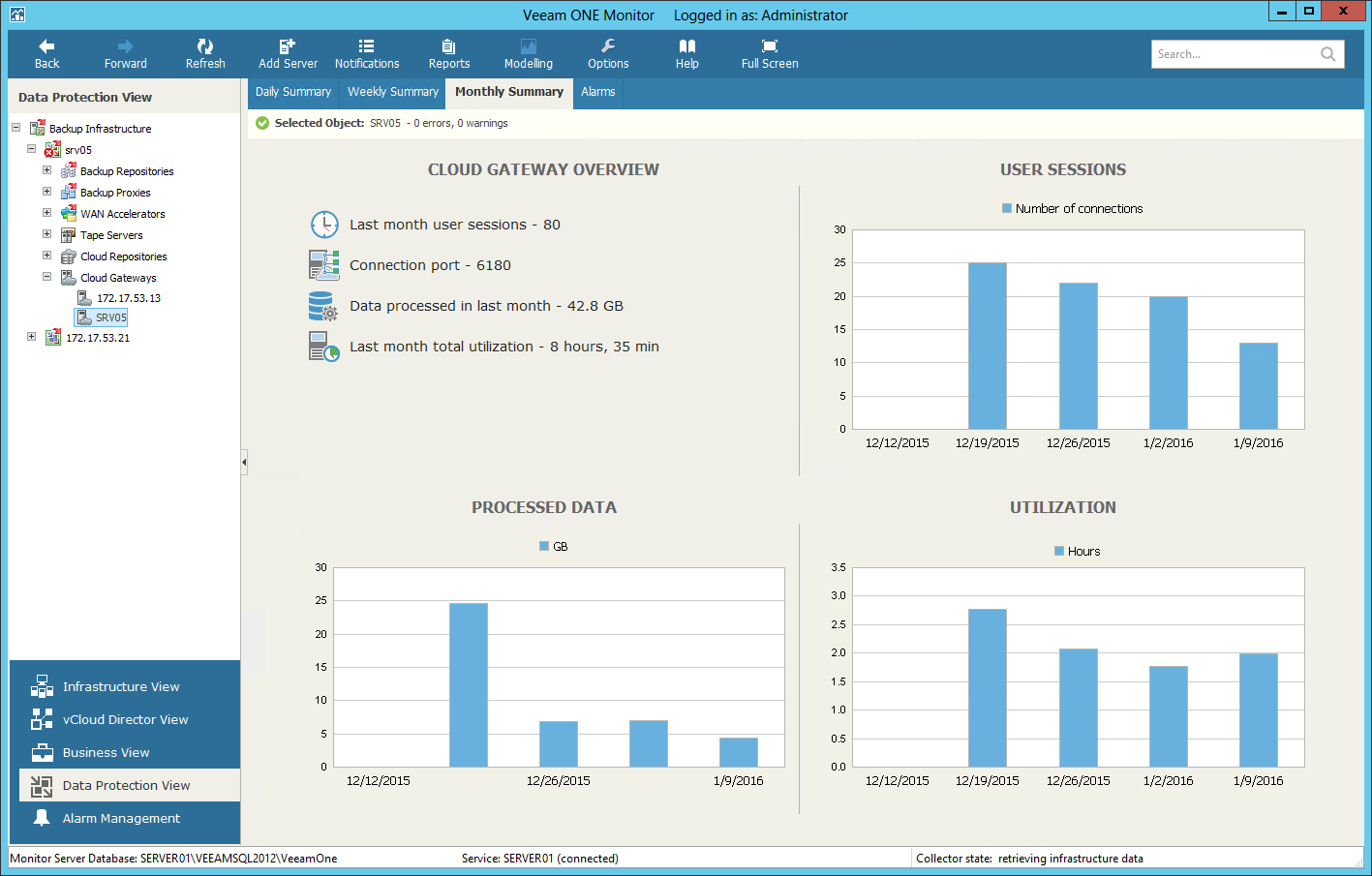Click the data processed database icon

pos(323,306)
